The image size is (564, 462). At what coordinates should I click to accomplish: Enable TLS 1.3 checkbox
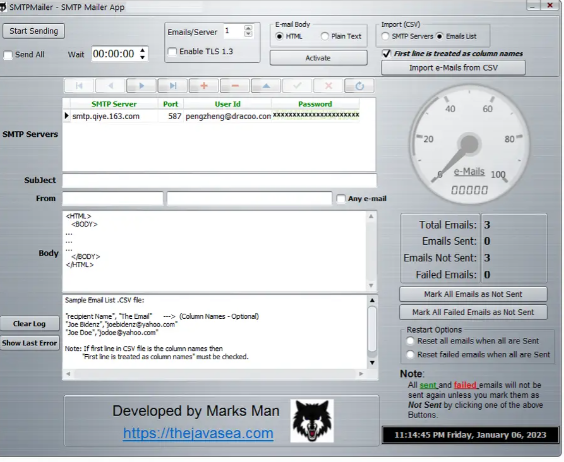coord(173,52)
